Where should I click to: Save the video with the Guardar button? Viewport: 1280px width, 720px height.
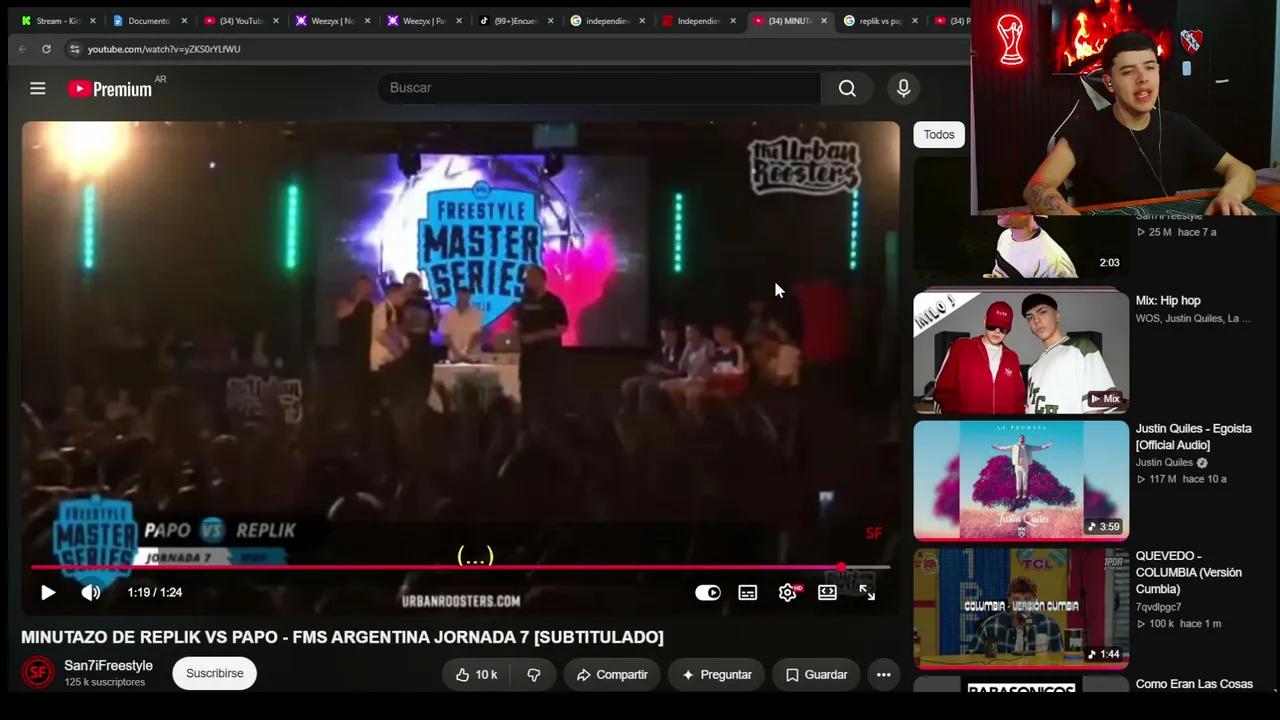click(816, 674)
